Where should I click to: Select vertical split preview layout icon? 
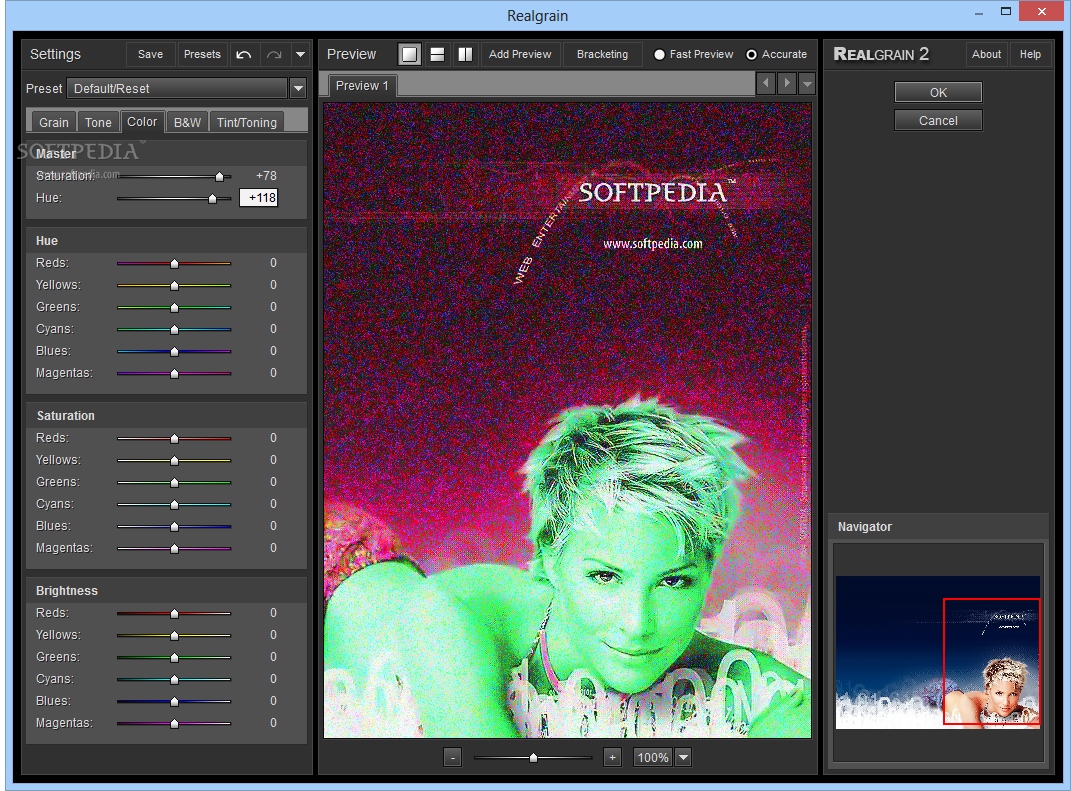tap(465, 55)
